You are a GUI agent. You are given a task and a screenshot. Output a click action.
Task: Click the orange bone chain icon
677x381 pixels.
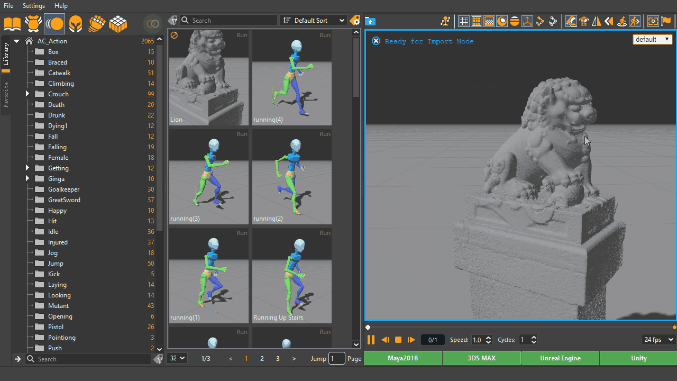[540, 21]
